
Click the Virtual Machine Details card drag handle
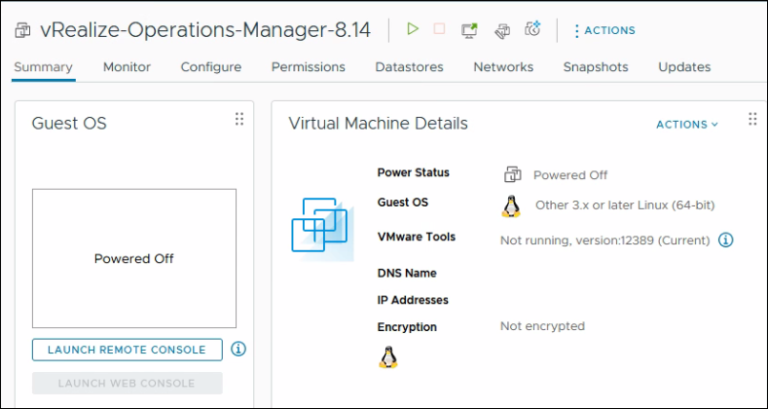pyautogui.click(x=753, y=119)
